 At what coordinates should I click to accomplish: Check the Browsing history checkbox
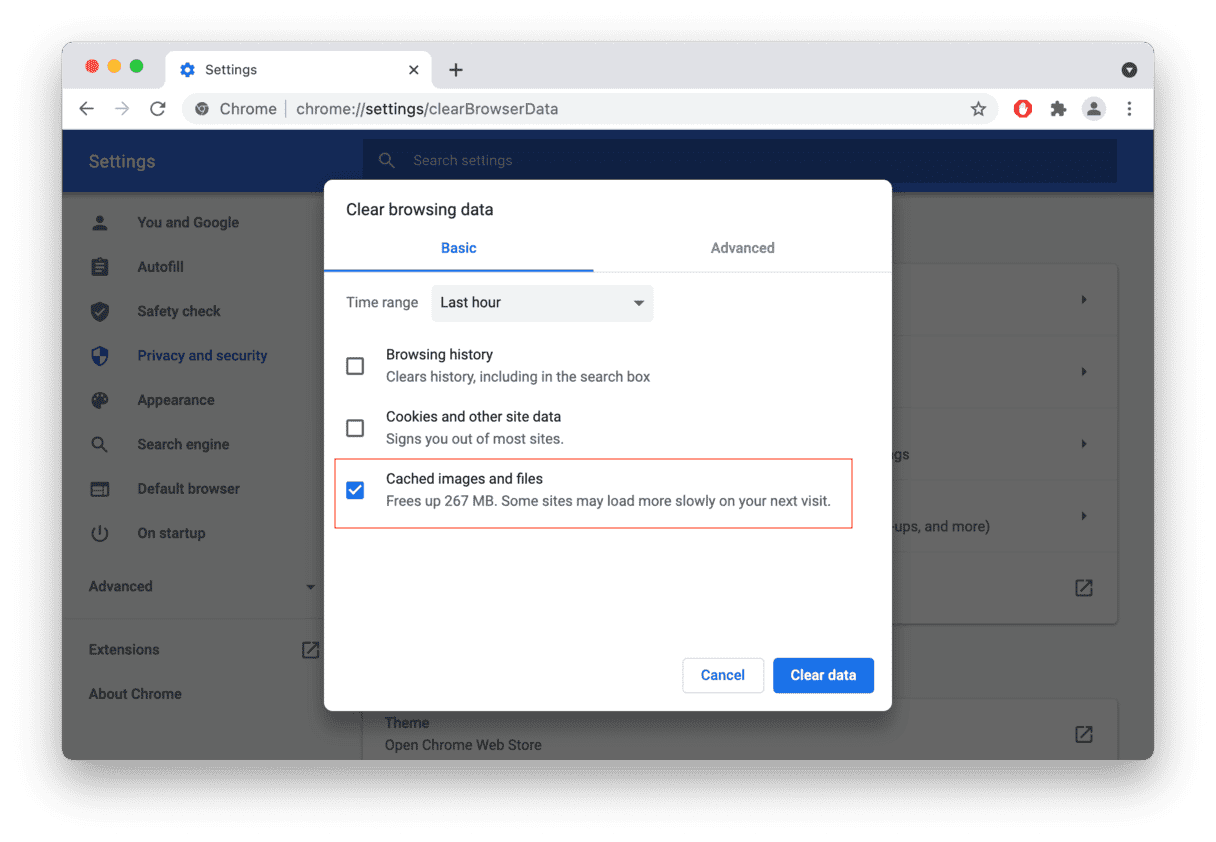pyautogui.click(x=355, y=366)
